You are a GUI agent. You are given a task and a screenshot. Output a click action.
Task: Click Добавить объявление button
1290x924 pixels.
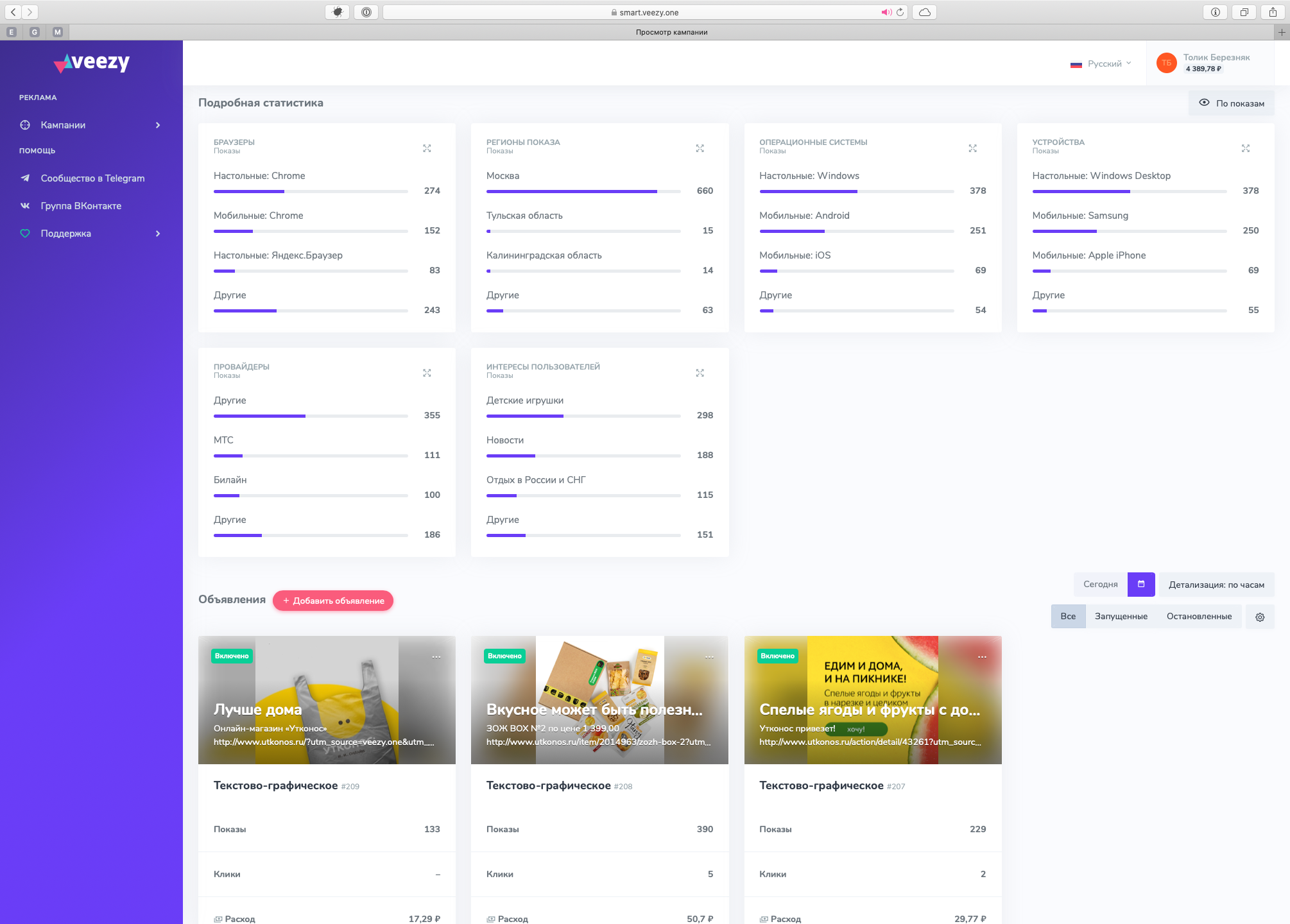click(333, 601)
